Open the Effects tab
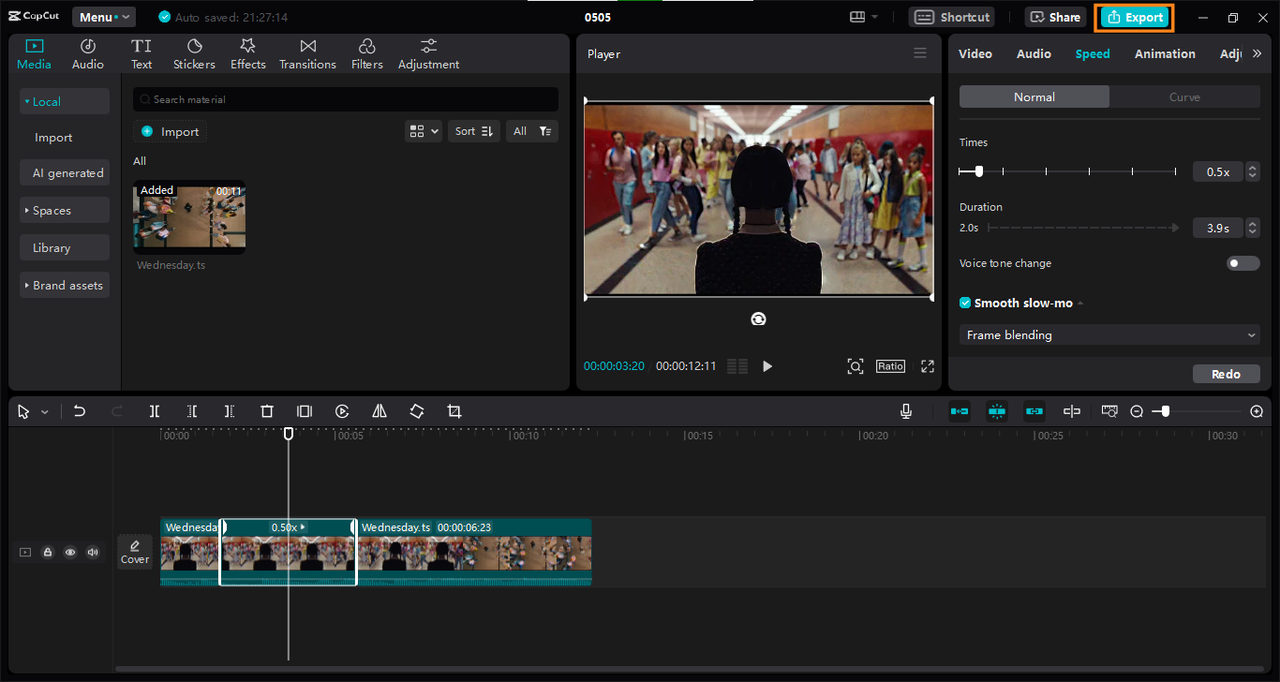1280x682 pixels. click(x=248, y=55)
